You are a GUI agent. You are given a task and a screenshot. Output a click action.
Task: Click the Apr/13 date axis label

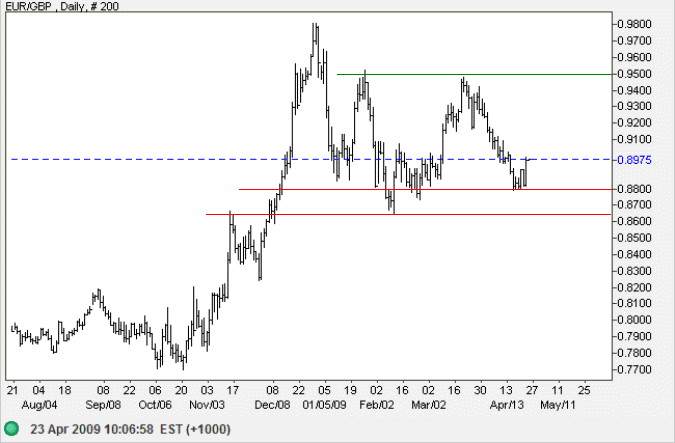click(x=507, y=405)
